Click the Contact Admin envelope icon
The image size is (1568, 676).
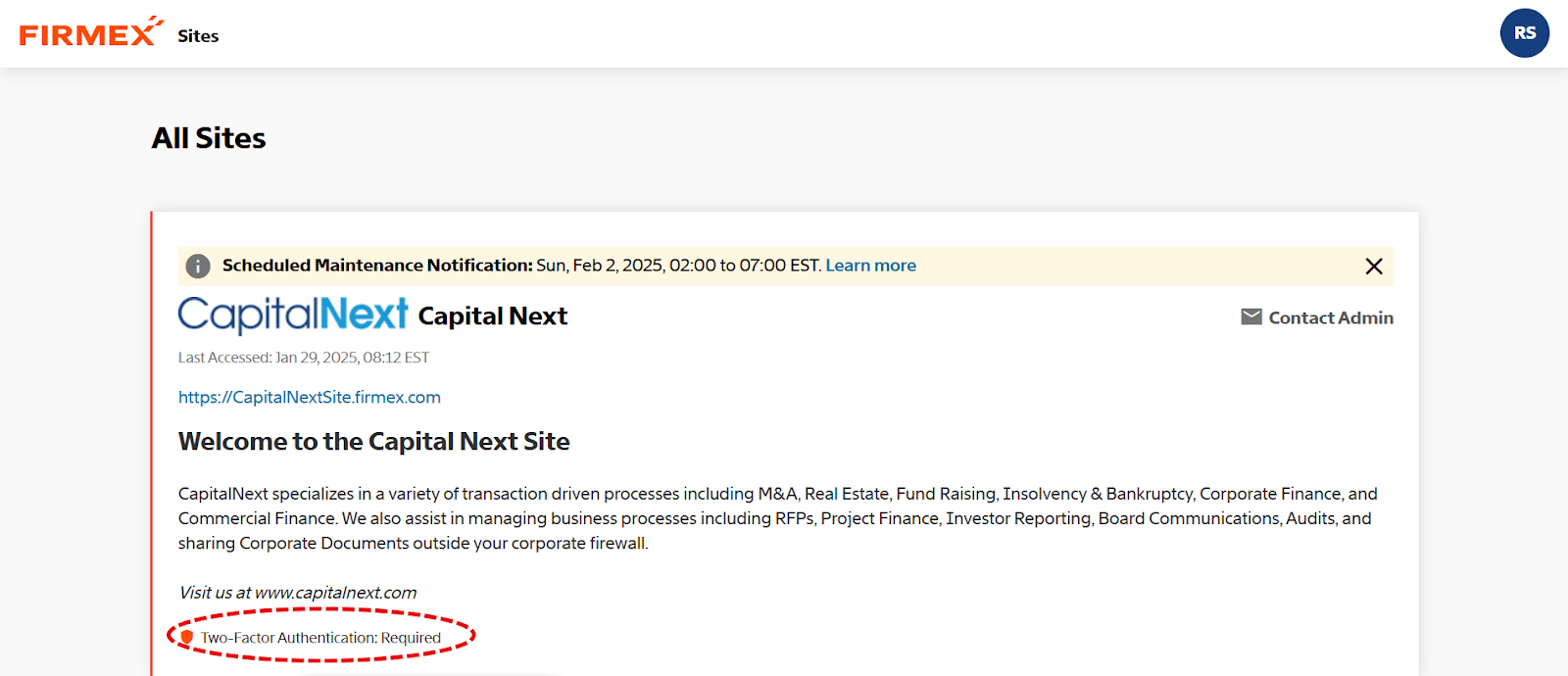(1251, 316)
